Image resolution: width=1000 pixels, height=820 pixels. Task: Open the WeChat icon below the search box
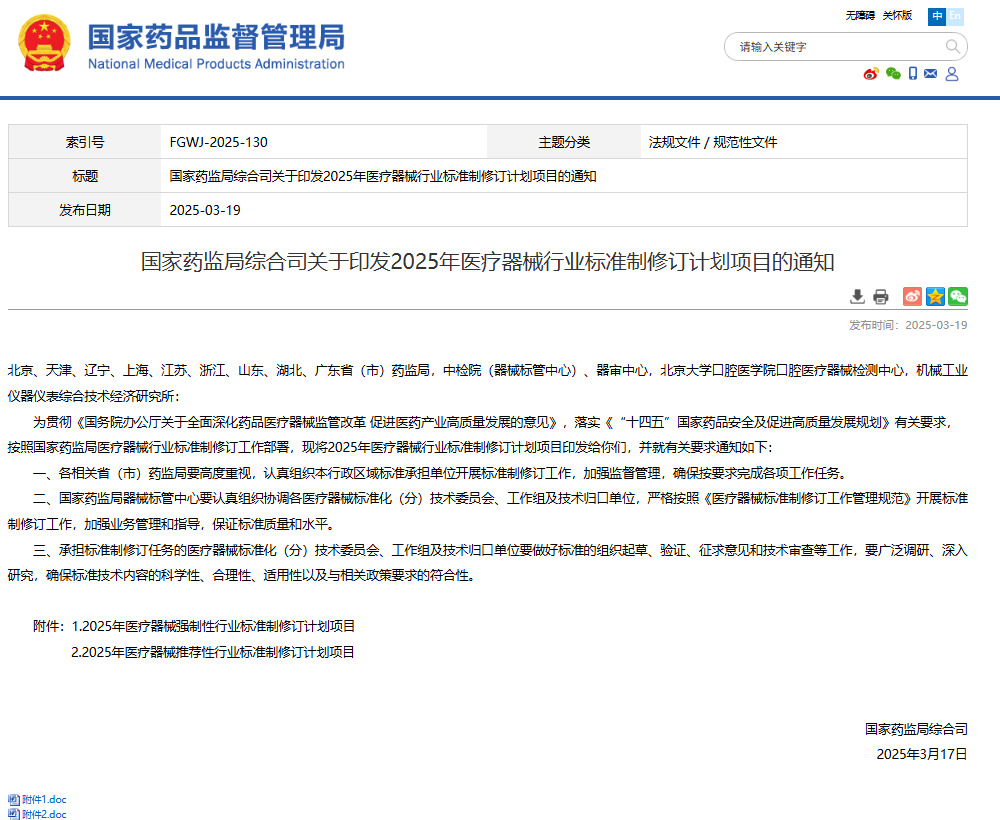[x=893, y=74]
